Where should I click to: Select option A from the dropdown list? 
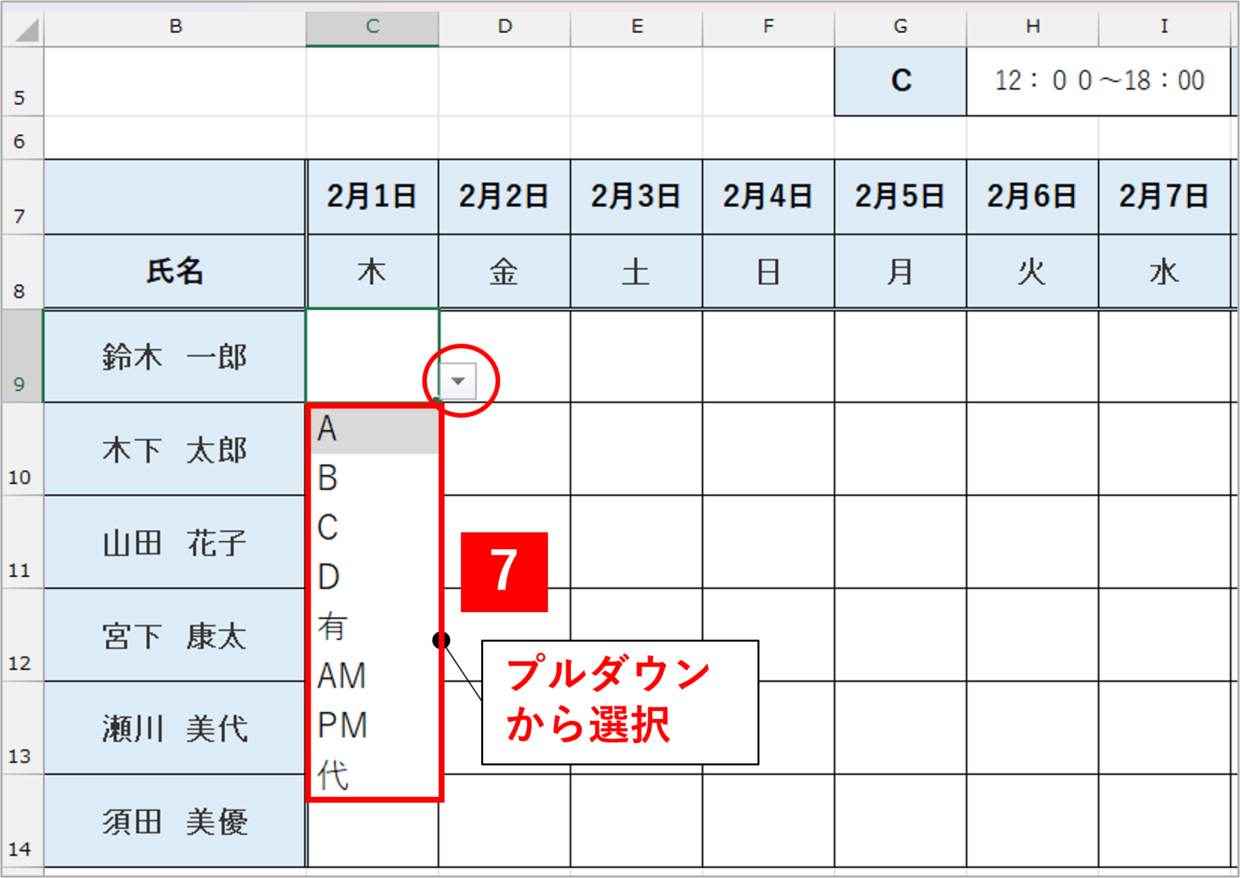374,430
